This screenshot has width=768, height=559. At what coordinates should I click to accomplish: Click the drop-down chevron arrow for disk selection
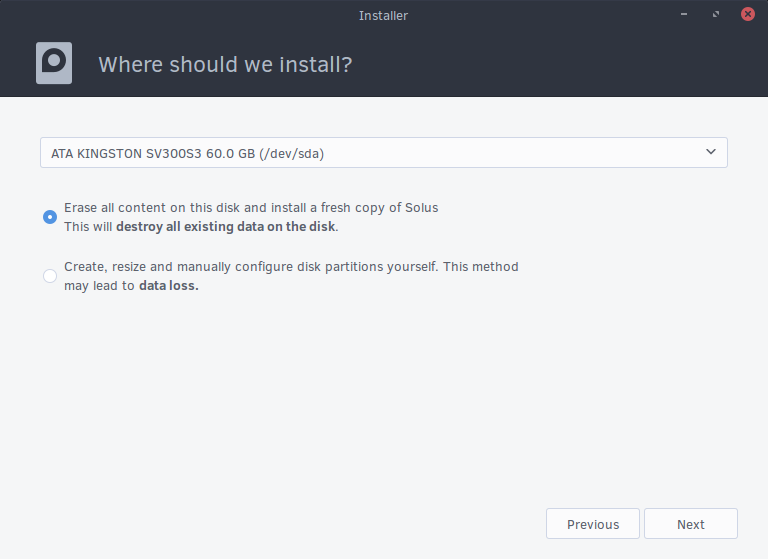click(x=711, y=152)
